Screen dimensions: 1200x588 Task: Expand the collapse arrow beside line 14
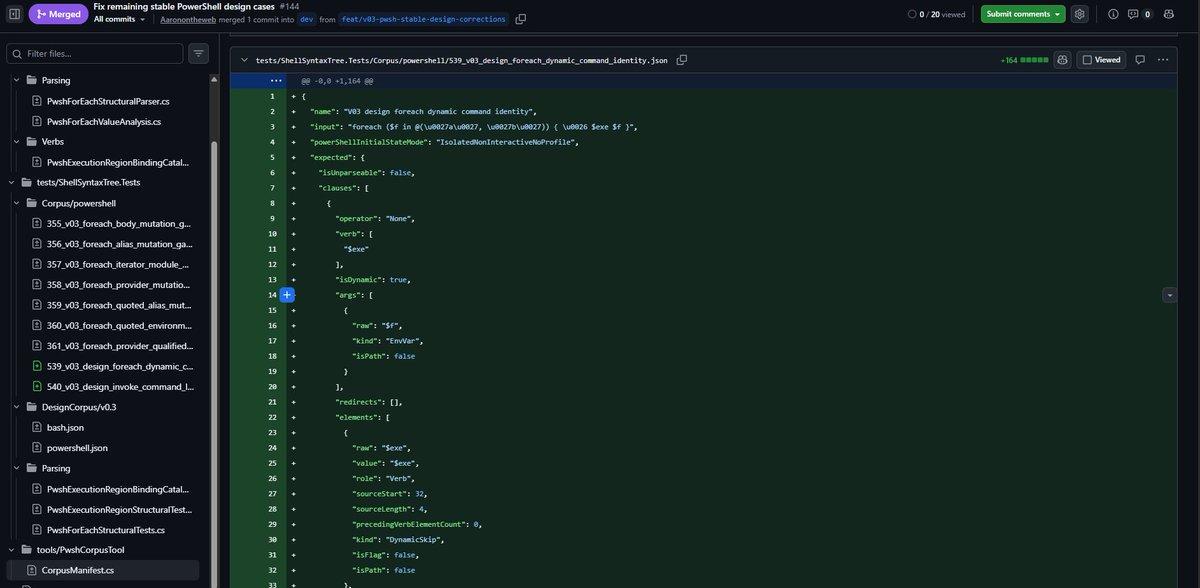1169,295
